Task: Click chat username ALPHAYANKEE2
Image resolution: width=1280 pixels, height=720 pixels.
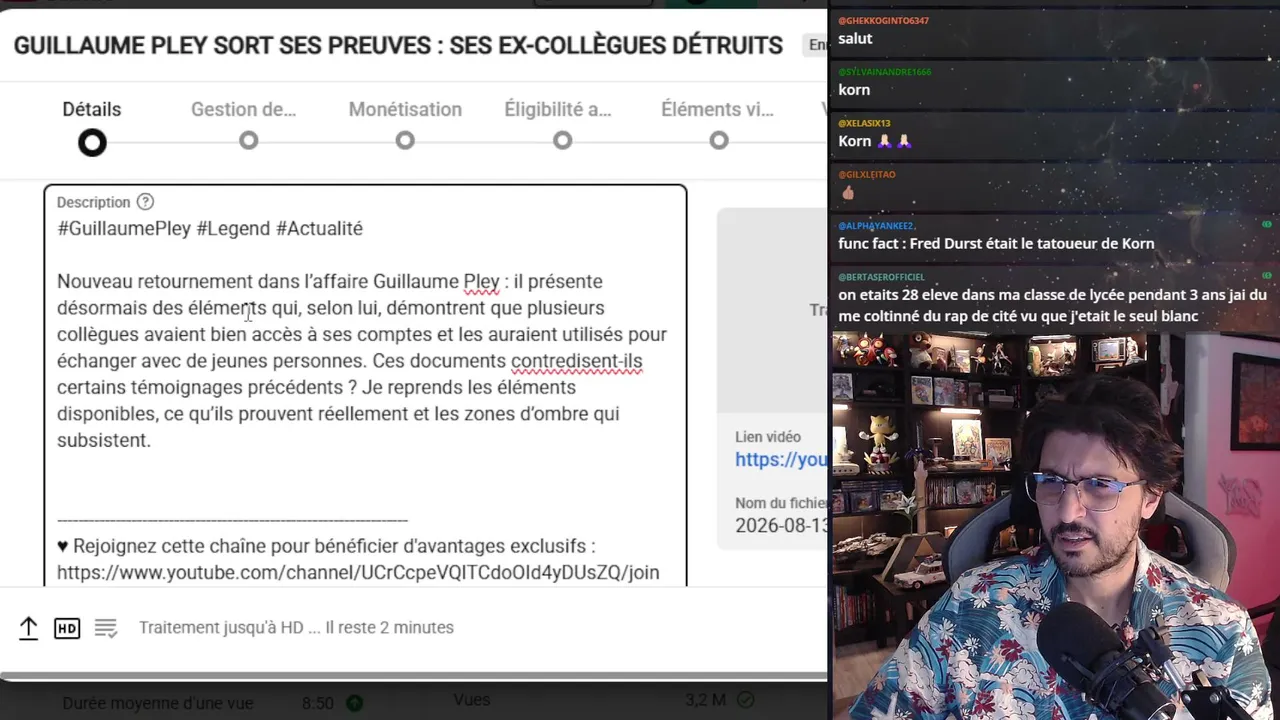Action: click(876, 226)
